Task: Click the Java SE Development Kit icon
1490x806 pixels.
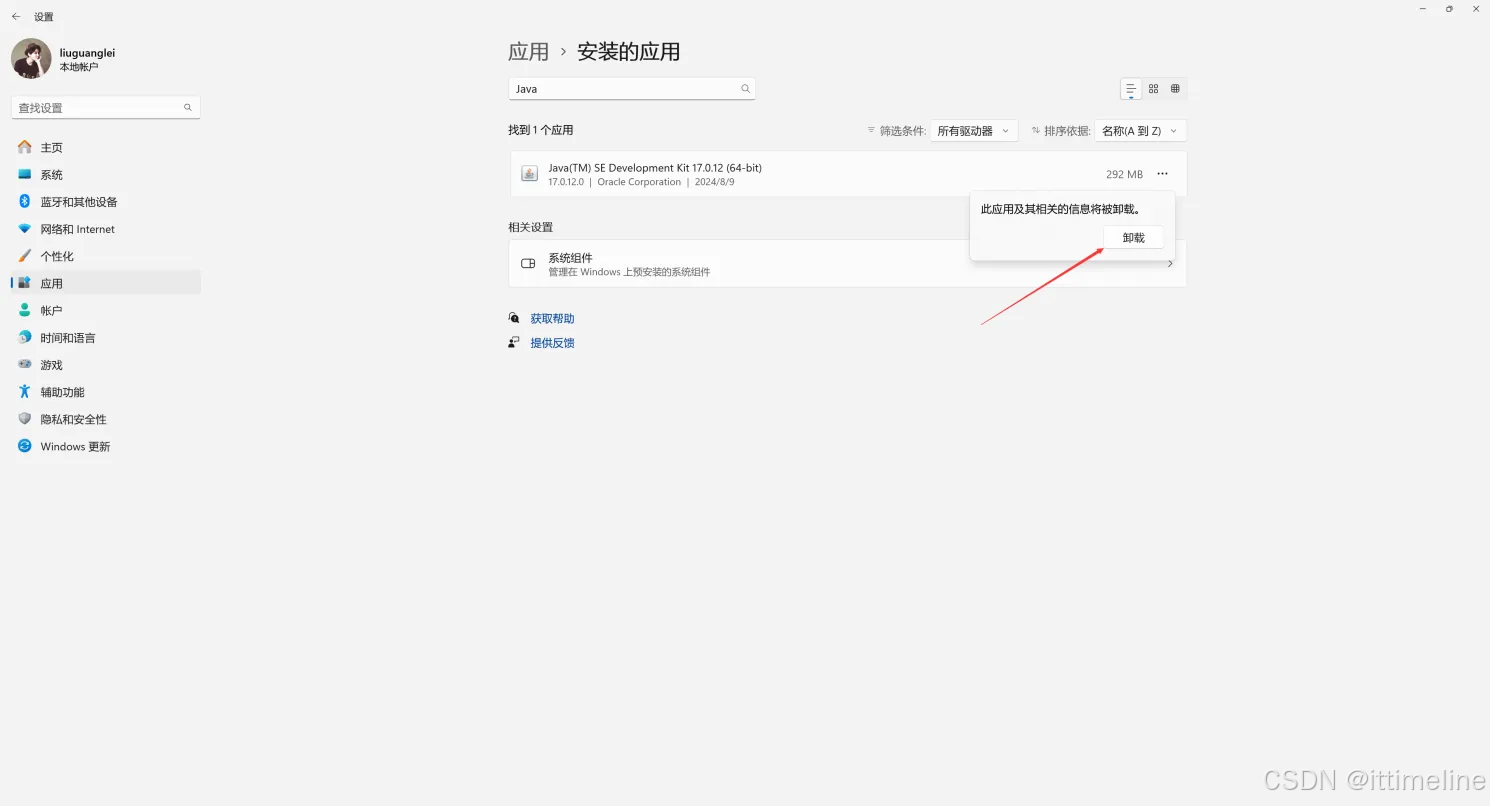Action: (x=529, y=174)
